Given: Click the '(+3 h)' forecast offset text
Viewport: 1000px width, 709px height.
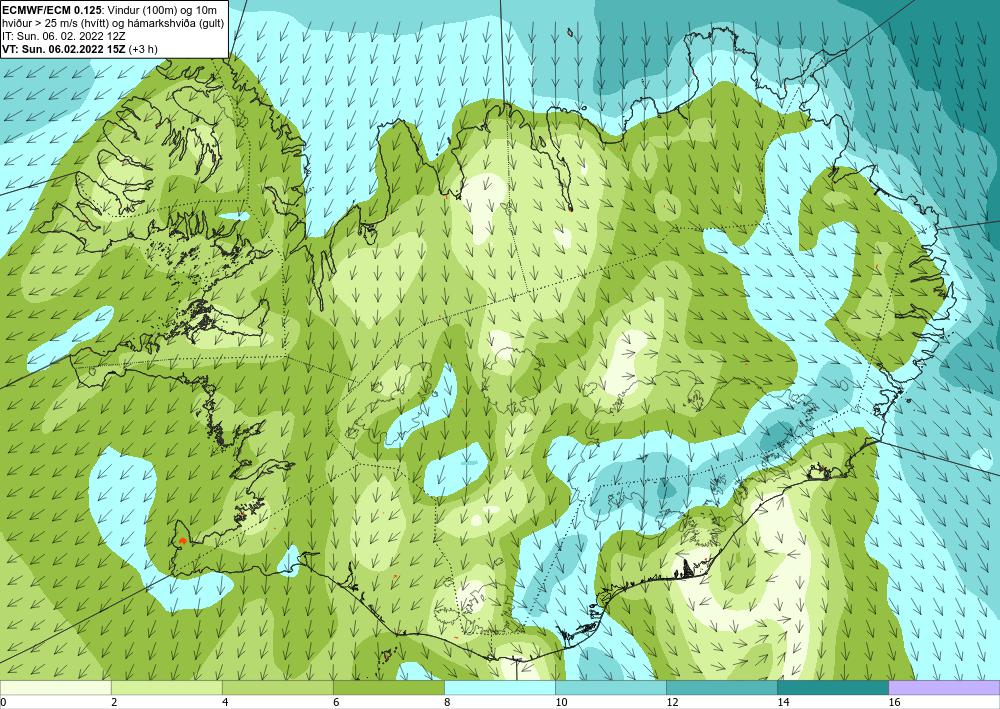Looking at the screenshot, I should (143, 49).
